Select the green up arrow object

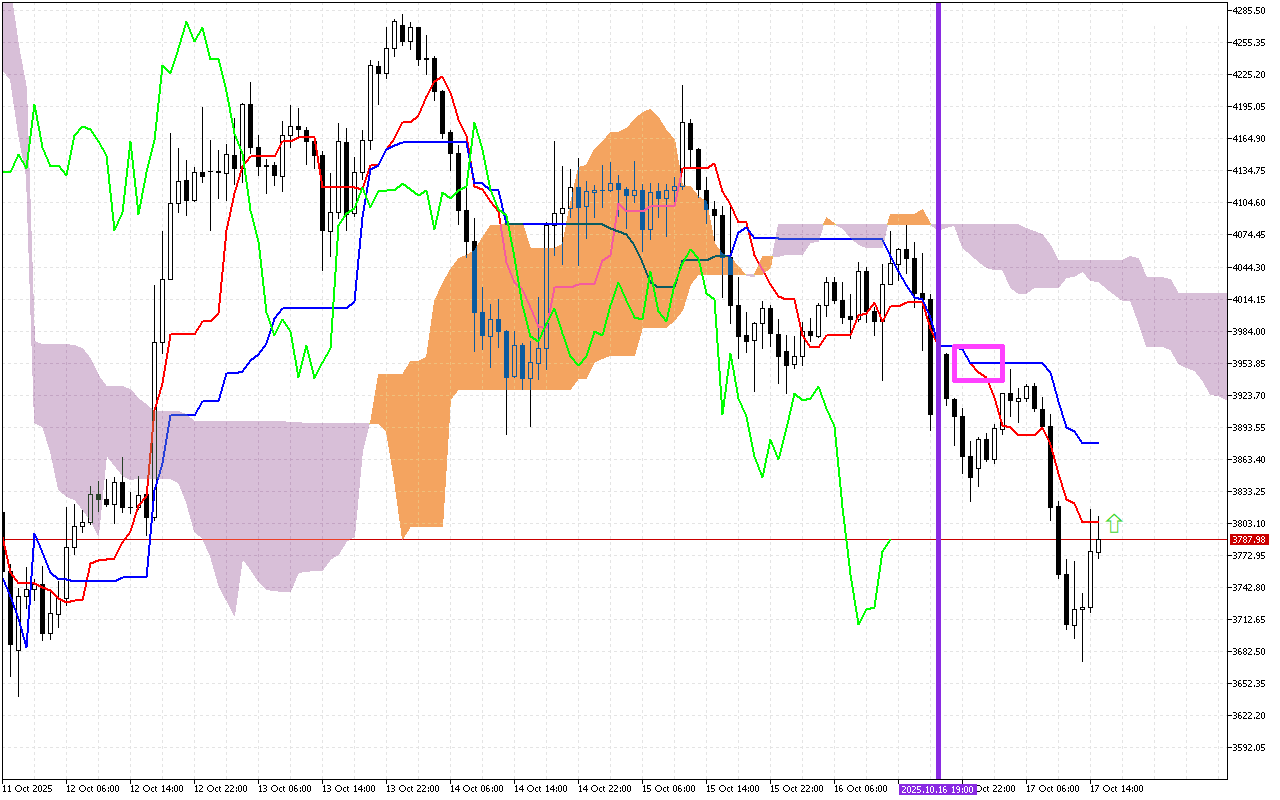[1115, 522]
